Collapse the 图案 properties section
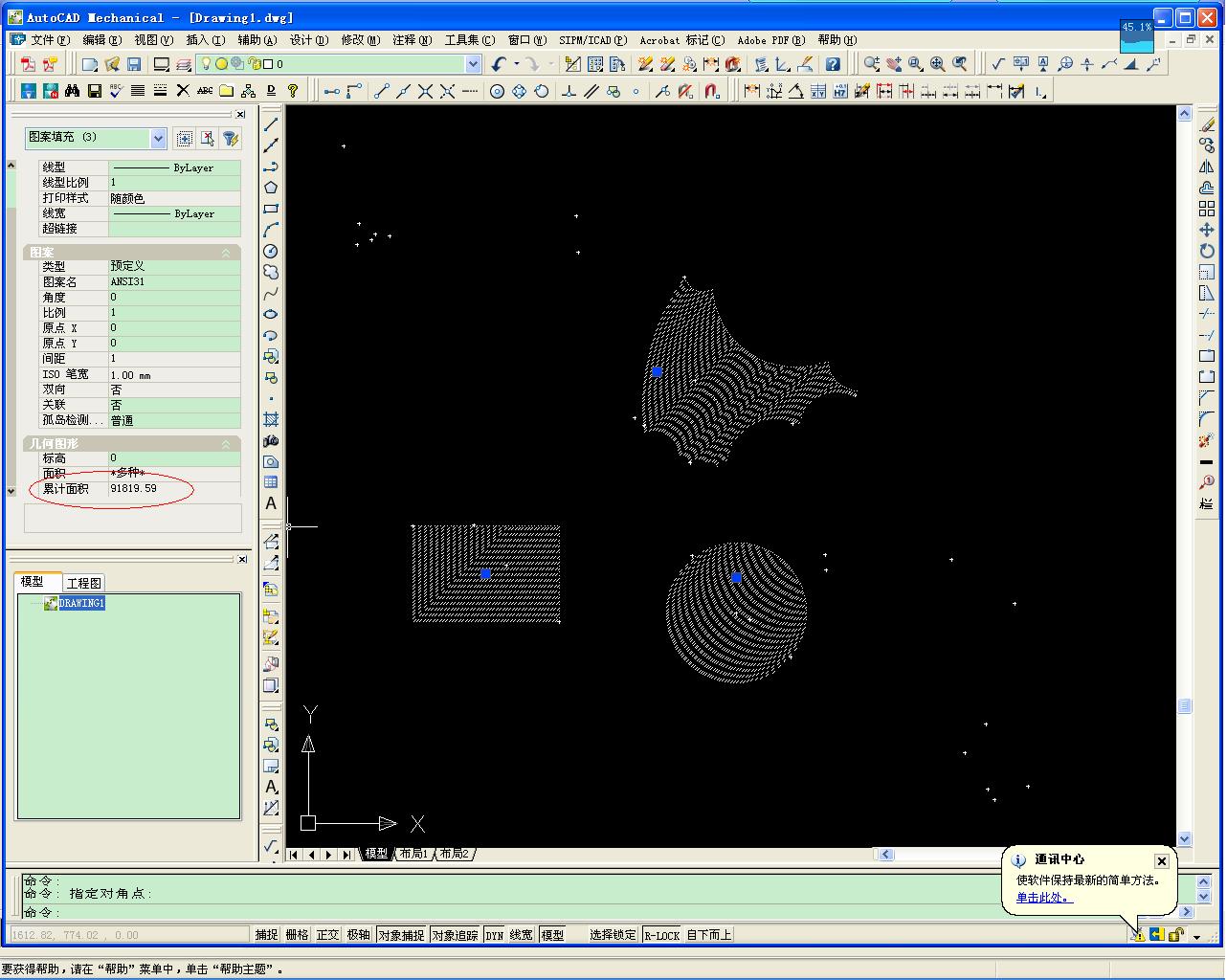The image size is (1227, 980). click(226, 253)
